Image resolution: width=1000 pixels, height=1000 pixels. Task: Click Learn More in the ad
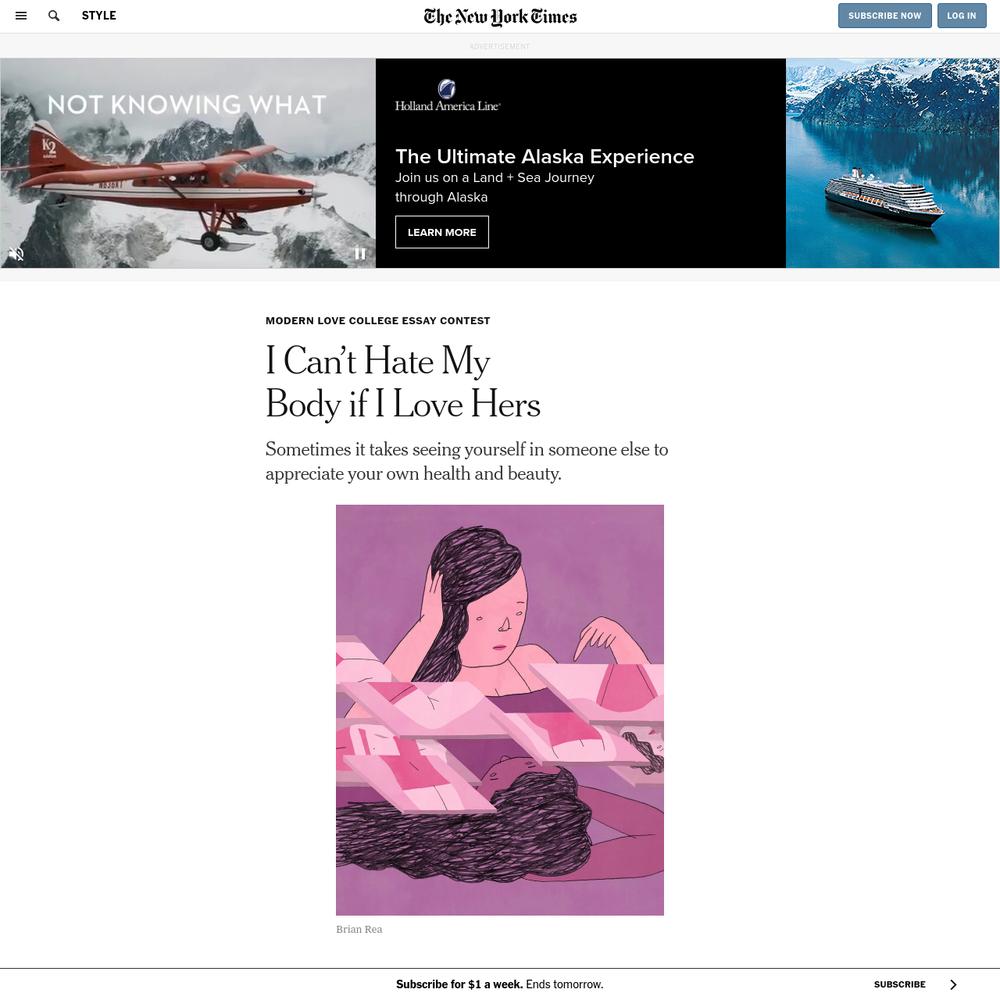point(442,232)
